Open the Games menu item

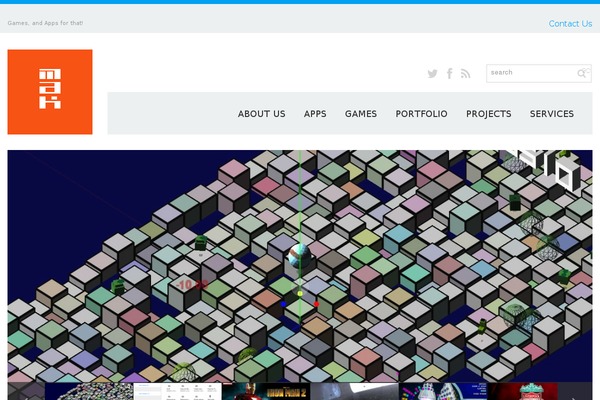[x=361, y=114]
